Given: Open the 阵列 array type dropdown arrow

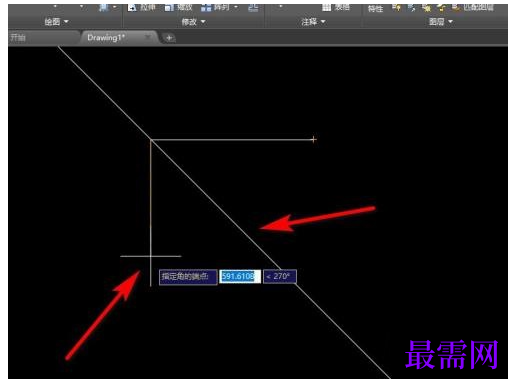Looking at the screenshot, I should tap(236, 7).
